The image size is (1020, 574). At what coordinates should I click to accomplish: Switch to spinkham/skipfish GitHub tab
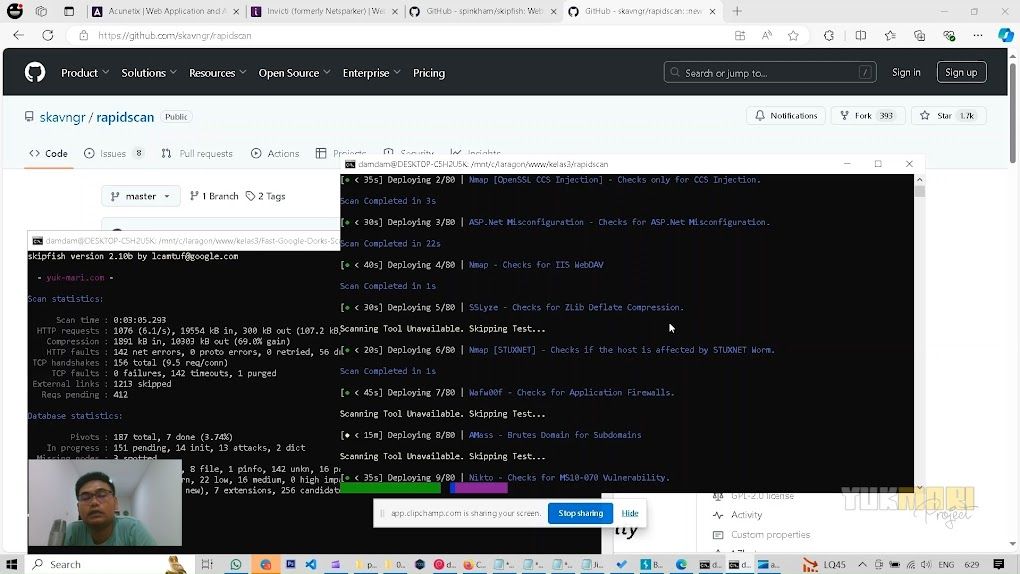click(x=483, y=12)
